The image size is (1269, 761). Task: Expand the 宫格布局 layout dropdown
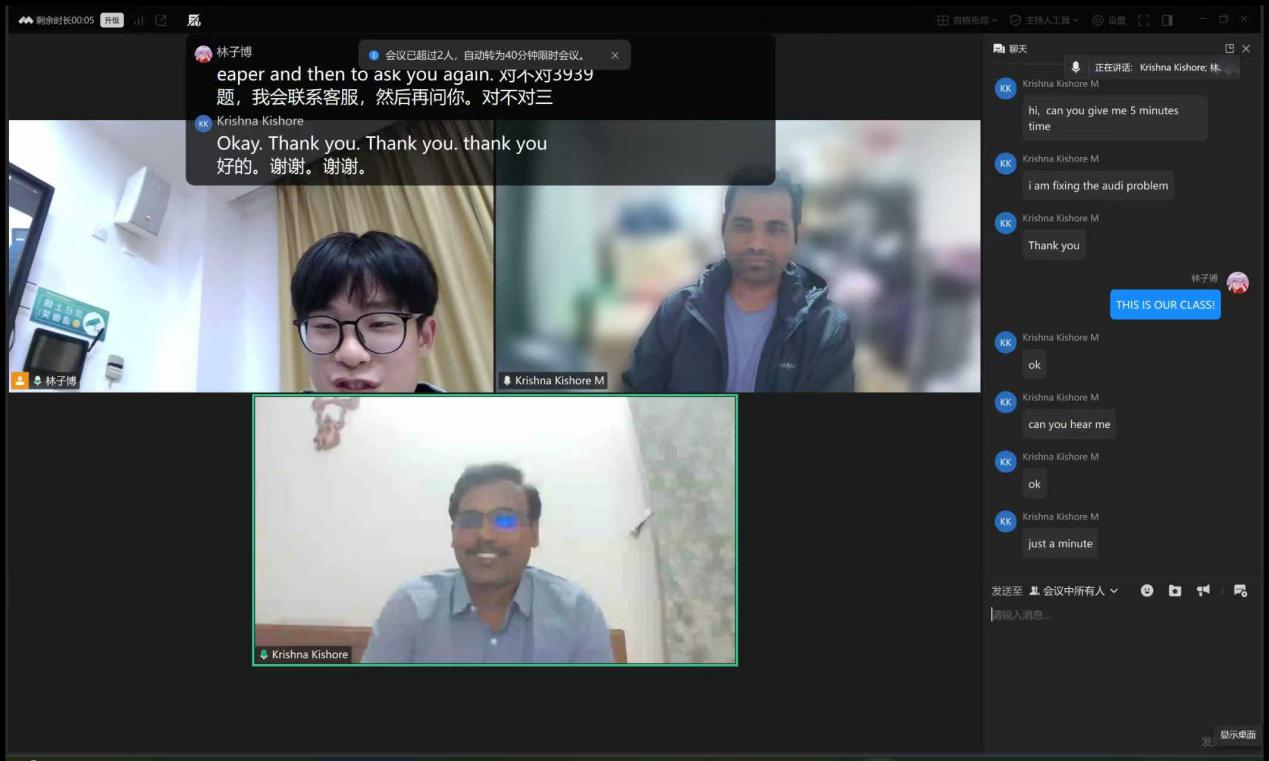click(966, 20)
